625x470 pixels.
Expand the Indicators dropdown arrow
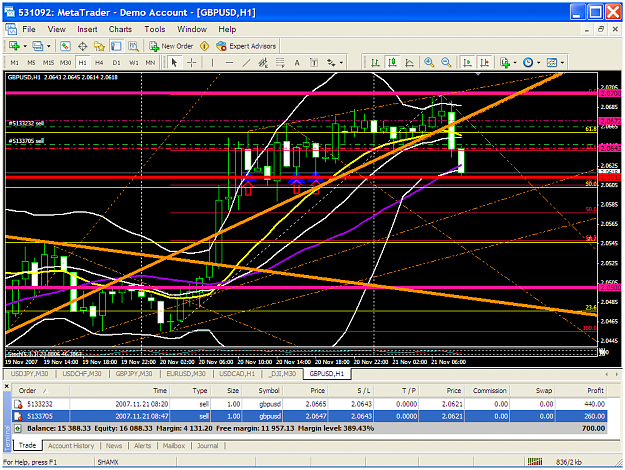coord(515,63)
